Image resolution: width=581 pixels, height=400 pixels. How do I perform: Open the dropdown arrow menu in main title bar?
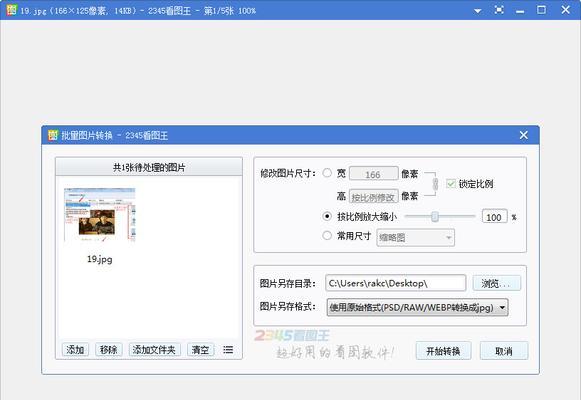[x=478, y=11]
